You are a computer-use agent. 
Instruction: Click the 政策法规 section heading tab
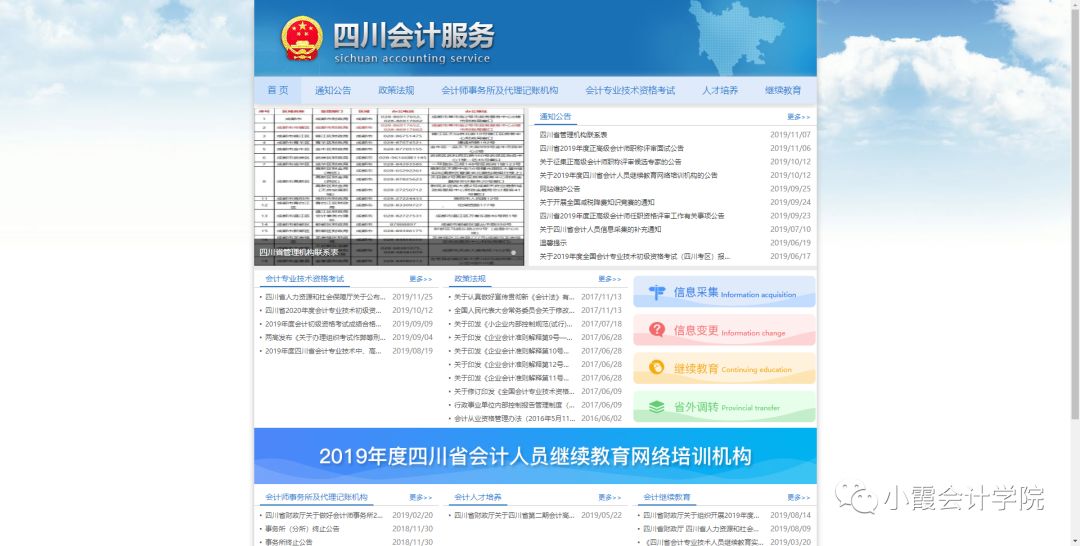[x=470, y=279]
